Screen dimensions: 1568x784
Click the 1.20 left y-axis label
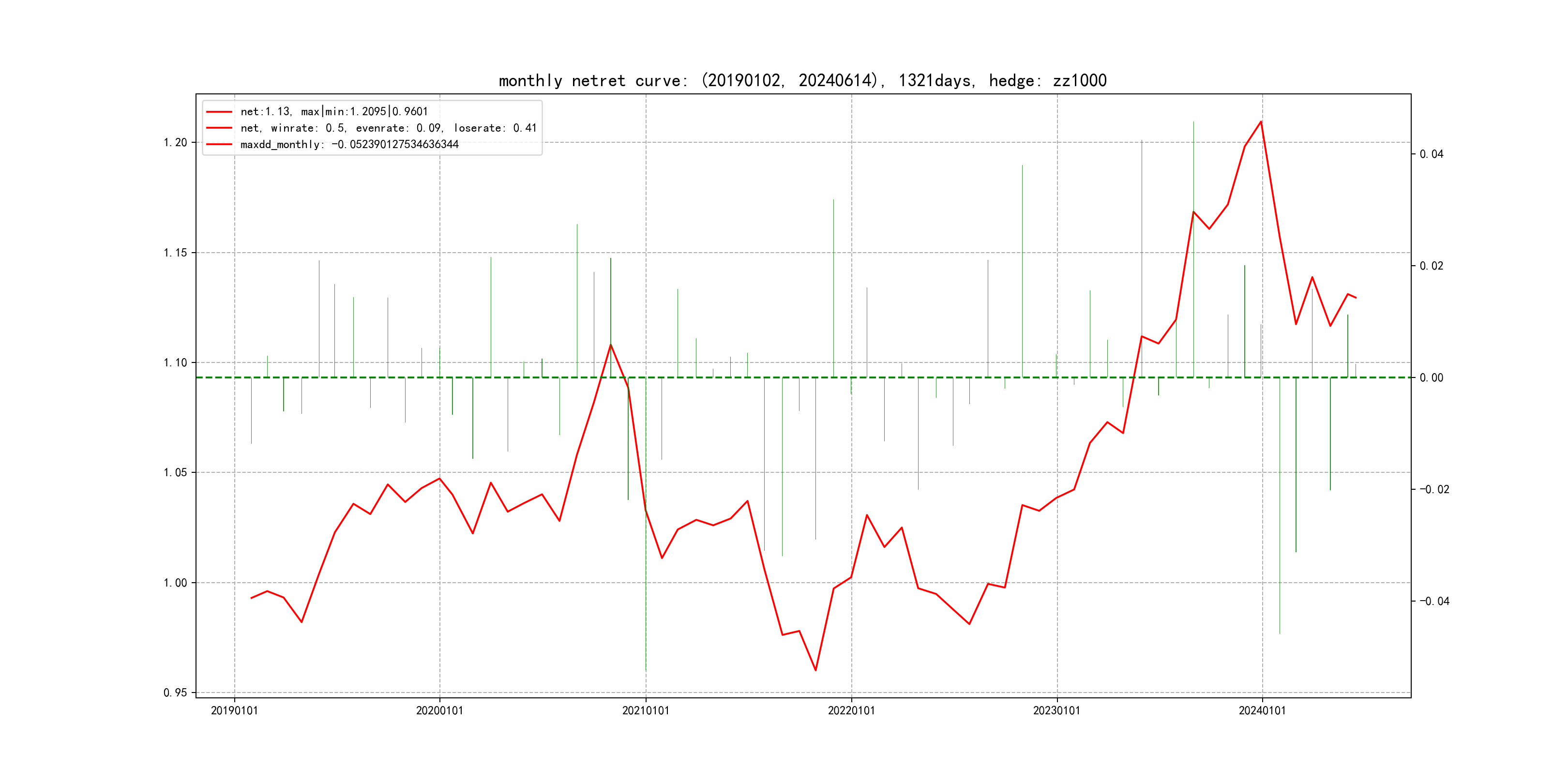click(x=175, y=142)
